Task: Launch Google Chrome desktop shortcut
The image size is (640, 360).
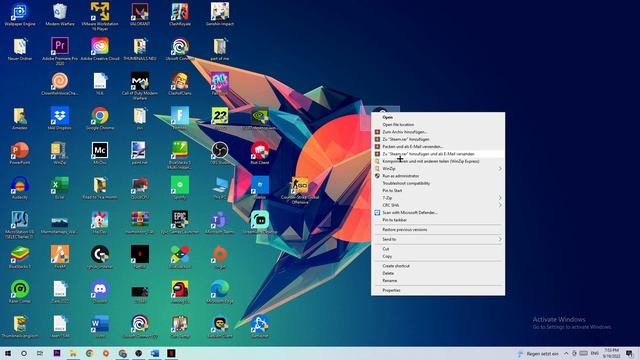Action: click(x=100, y=118)
